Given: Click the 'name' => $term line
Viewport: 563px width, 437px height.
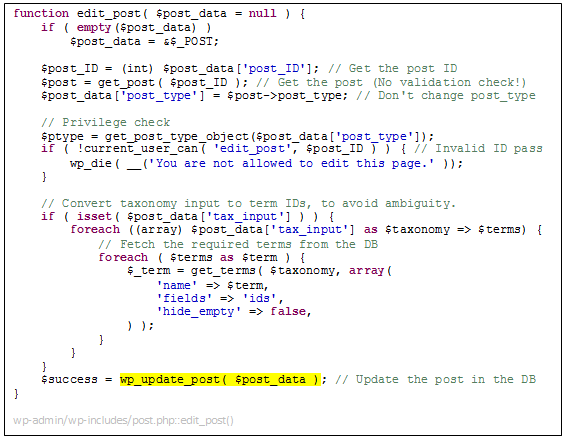Looking at the screenshot, I should (x=212, y=285).
